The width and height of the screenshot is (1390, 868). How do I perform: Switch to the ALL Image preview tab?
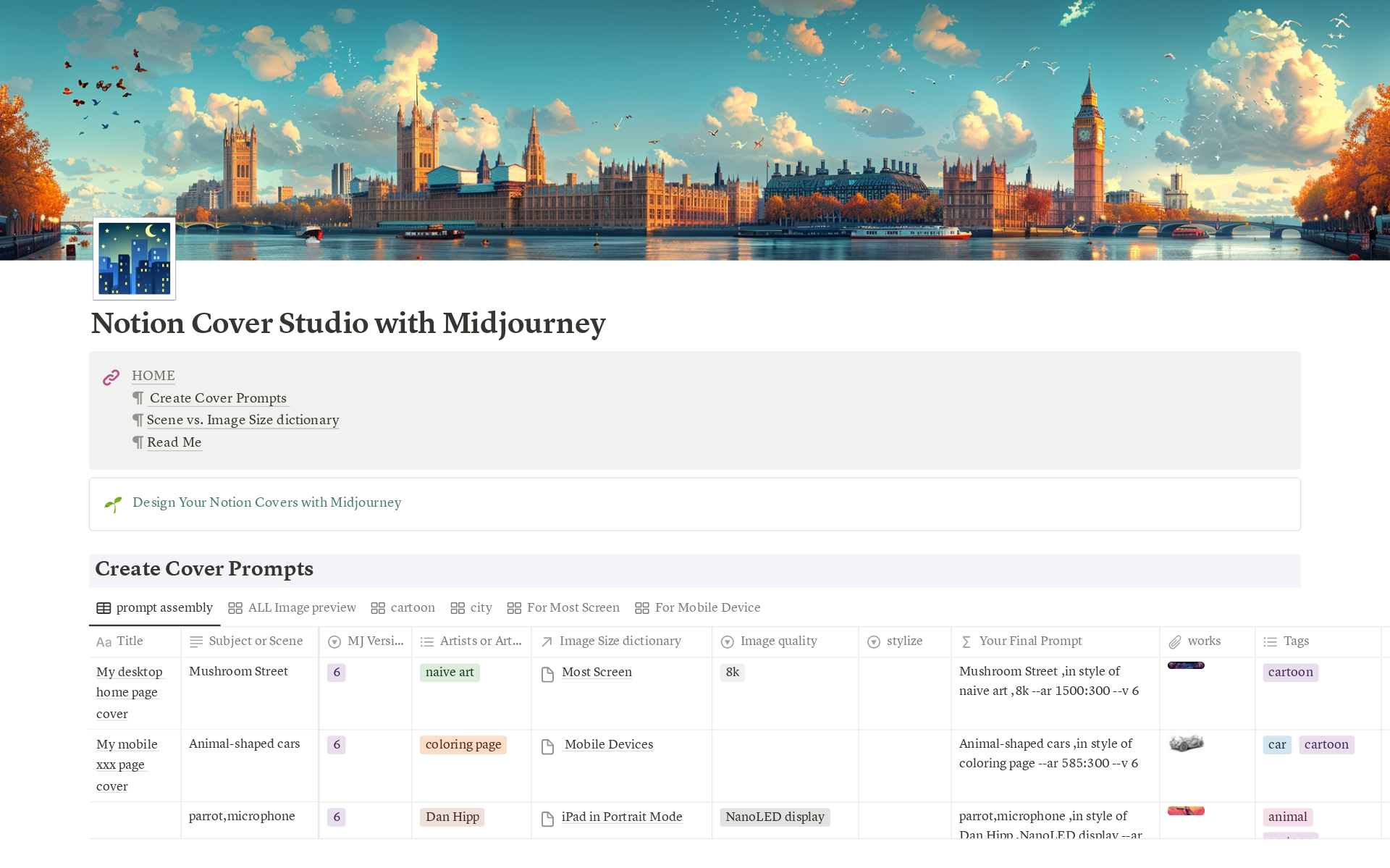[292, 608]
